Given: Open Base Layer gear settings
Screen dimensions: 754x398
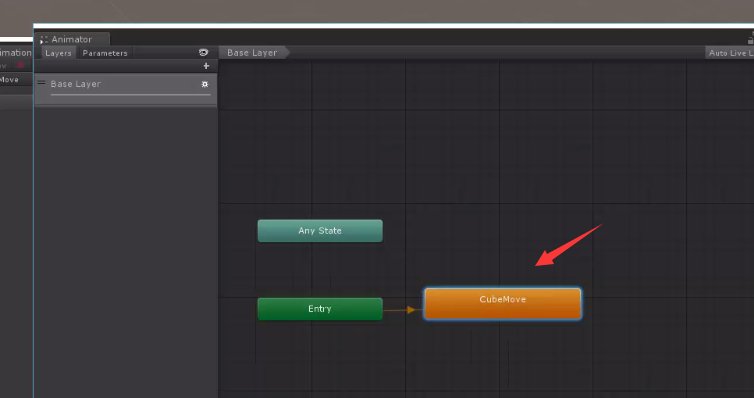Looking at the screenshot, I should [x=205, y=84].
